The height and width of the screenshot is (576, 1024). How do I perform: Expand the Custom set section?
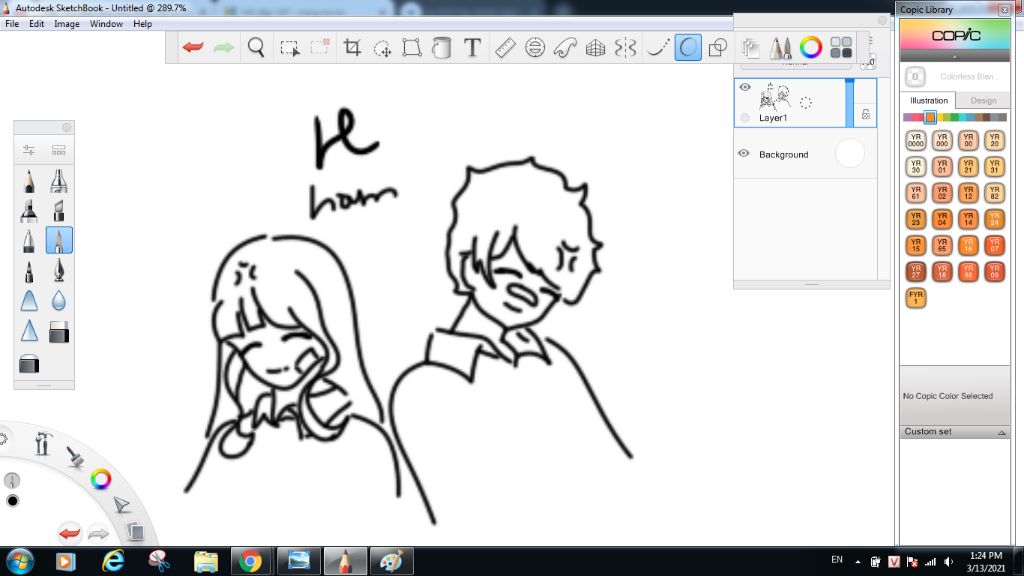pyautogui.click(x=955, y=432)
